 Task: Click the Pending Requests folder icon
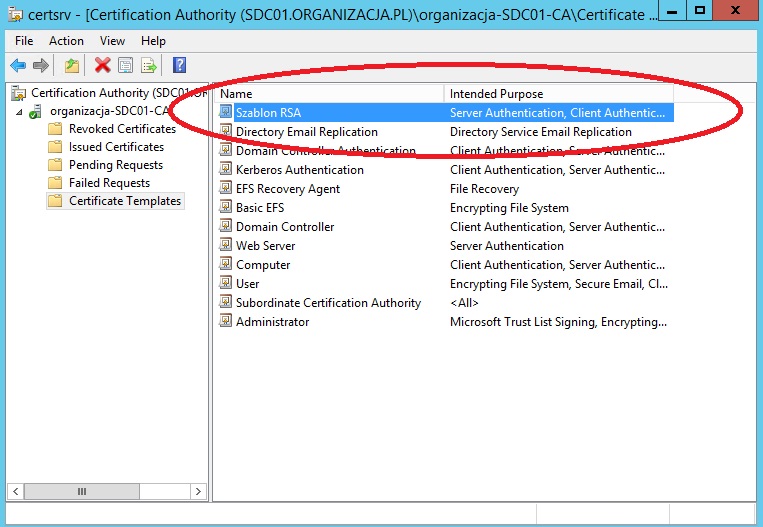coord(55,165)
